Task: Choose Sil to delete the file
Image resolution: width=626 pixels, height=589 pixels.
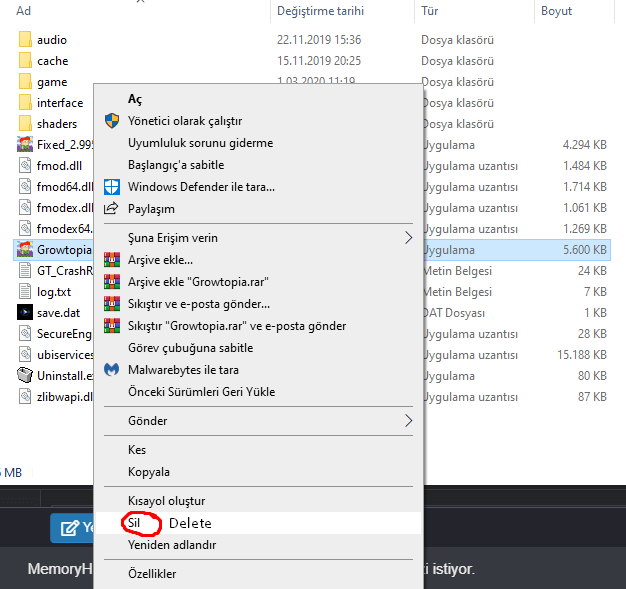Action: point(259,523)
